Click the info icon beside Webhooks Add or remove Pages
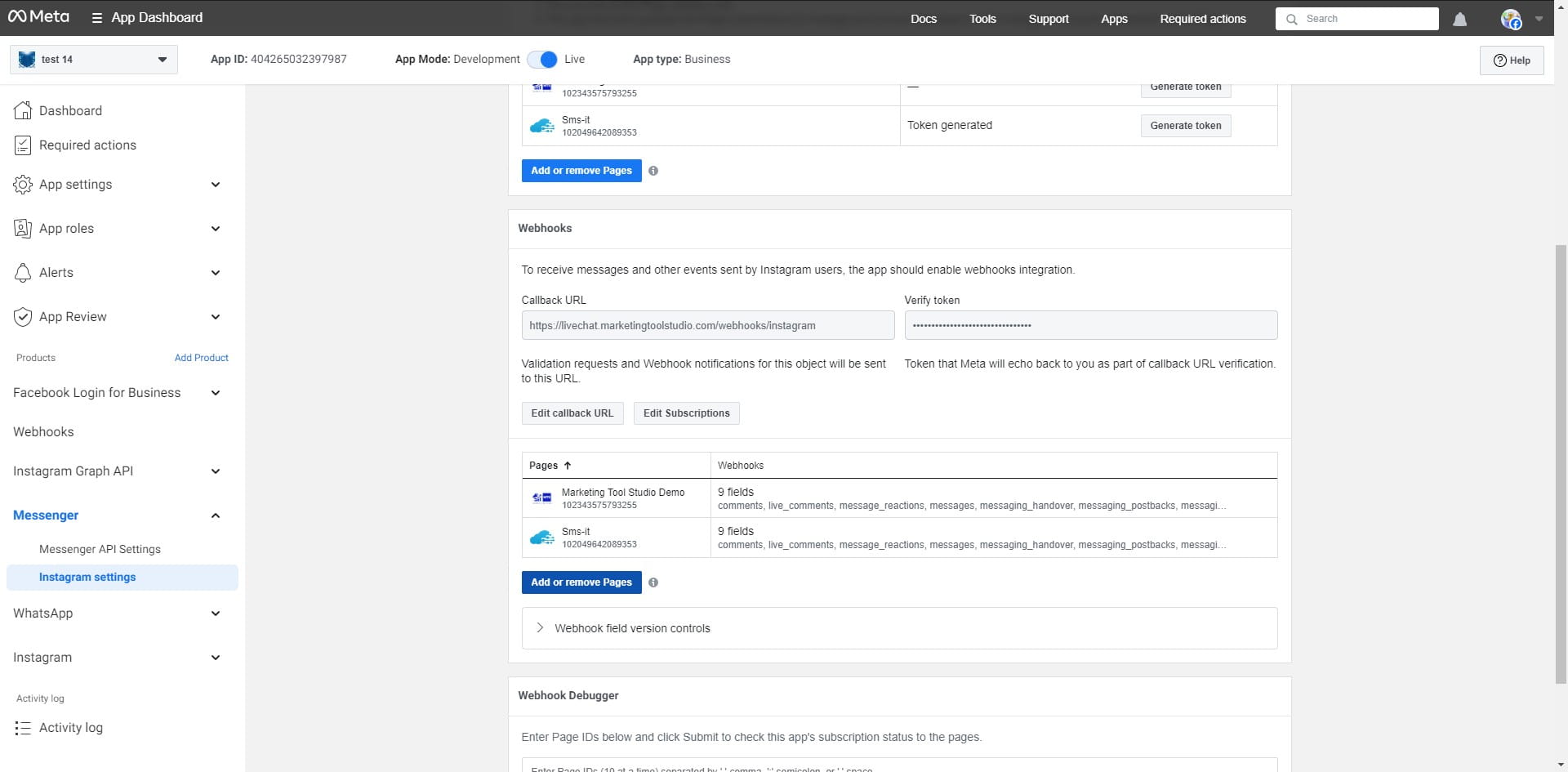 (x=653, y=582)
